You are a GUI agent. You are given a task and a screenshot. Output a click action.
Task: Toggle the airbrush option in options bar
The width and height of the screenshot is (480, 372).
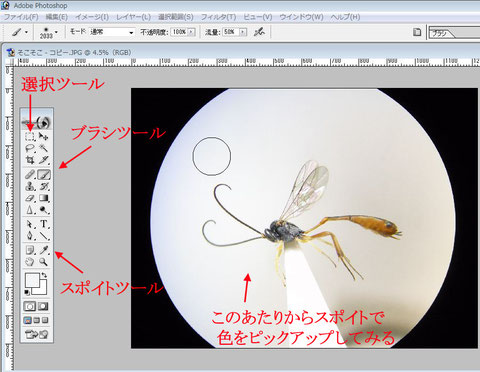pos(259,32)
